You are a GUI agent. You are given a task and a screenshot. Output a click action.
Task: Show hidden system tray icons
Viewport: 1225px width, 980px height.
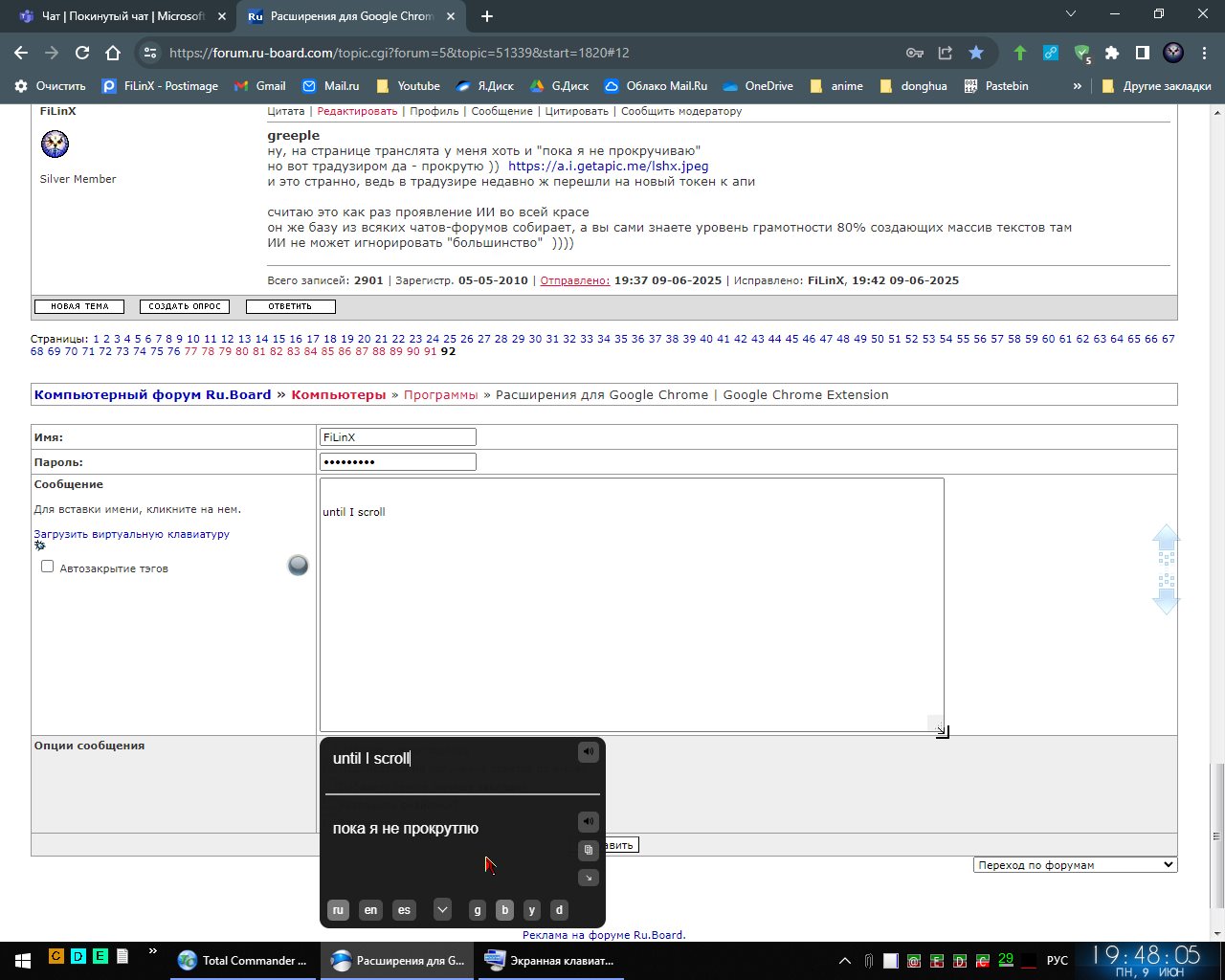coord(844,960)
